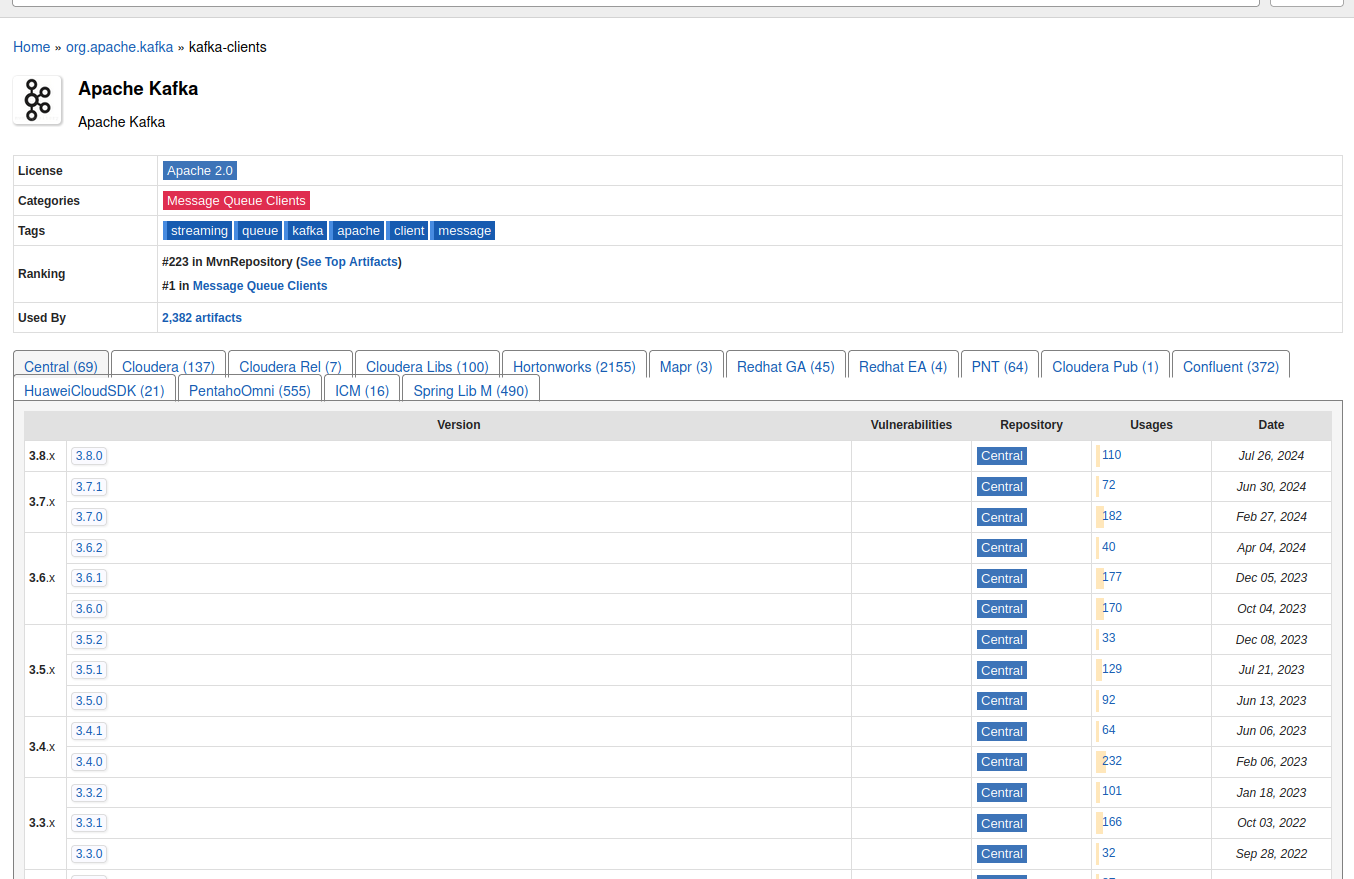Switch to the Hortonworks (2155) tab

(x=574, y=366)
